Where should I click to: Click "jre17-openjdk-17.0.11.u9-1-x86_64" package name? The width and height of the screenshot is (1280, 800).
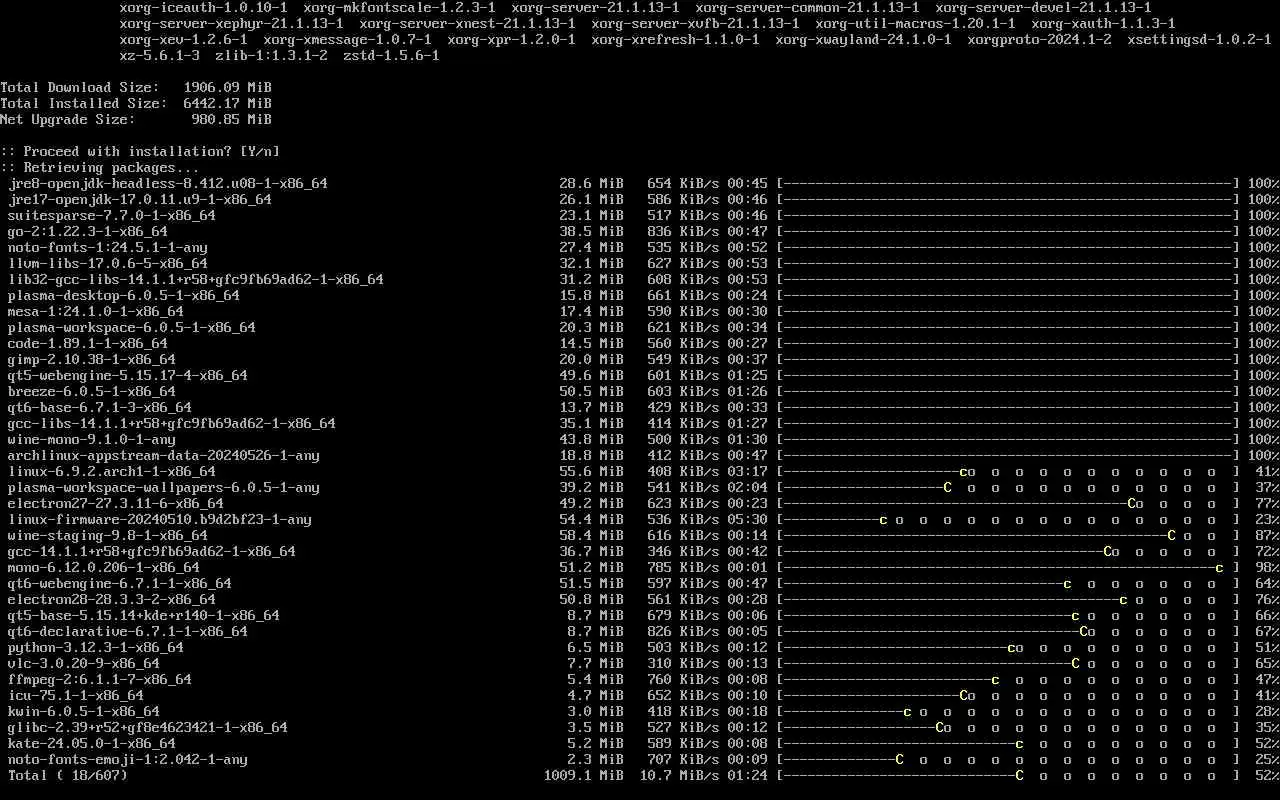[x=140, y=199]
